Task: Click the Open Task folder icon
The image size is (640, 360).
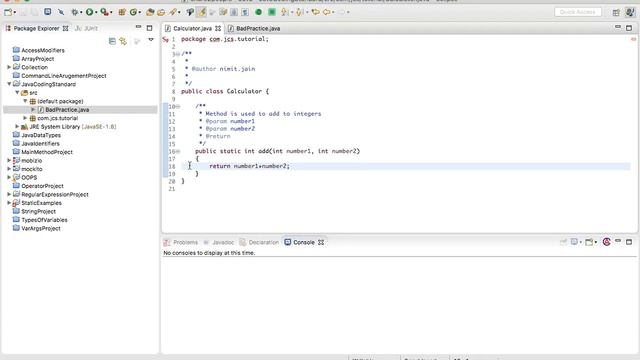Action: [x=161, y=12]
